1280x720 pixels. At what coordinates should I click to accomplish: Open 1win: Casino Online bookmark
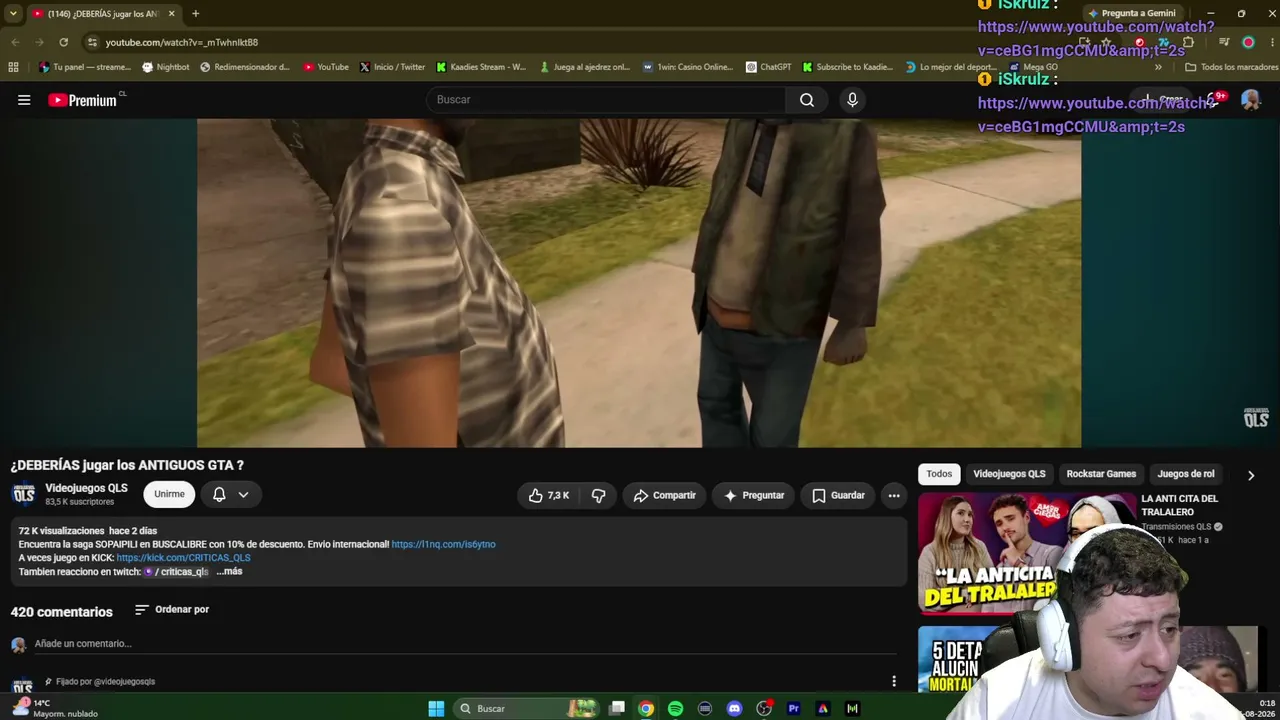pyautogui.click(x=687, y=67)
